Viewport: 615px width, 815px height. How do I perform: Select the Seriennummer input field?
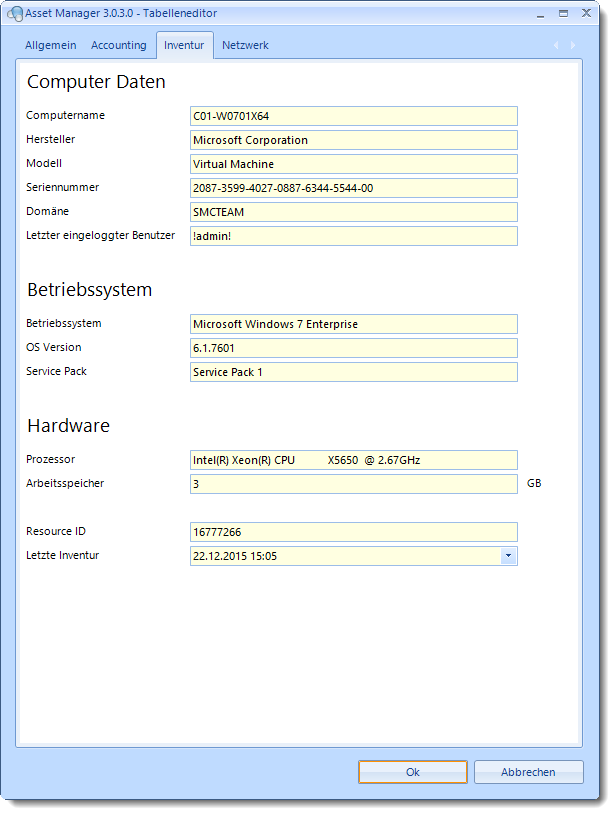[354, 188]
